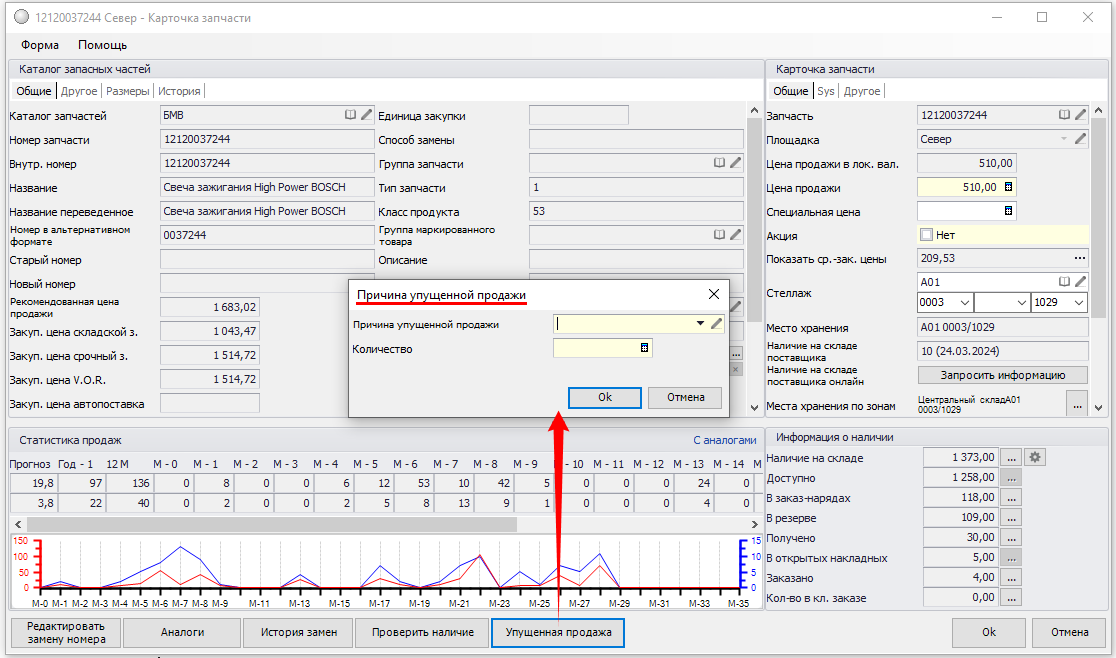This screenshot has width=1116, height=658.
Task: Open the Форма menu
Action: coord(40,45)
